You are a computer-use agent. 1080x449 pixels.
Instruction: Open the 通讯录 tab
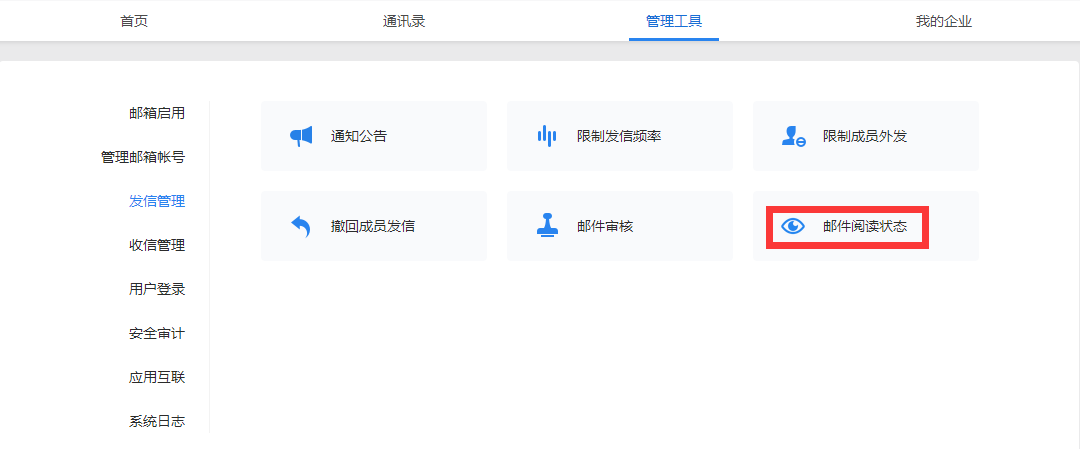pyautogui.click(x=404, y=21)
